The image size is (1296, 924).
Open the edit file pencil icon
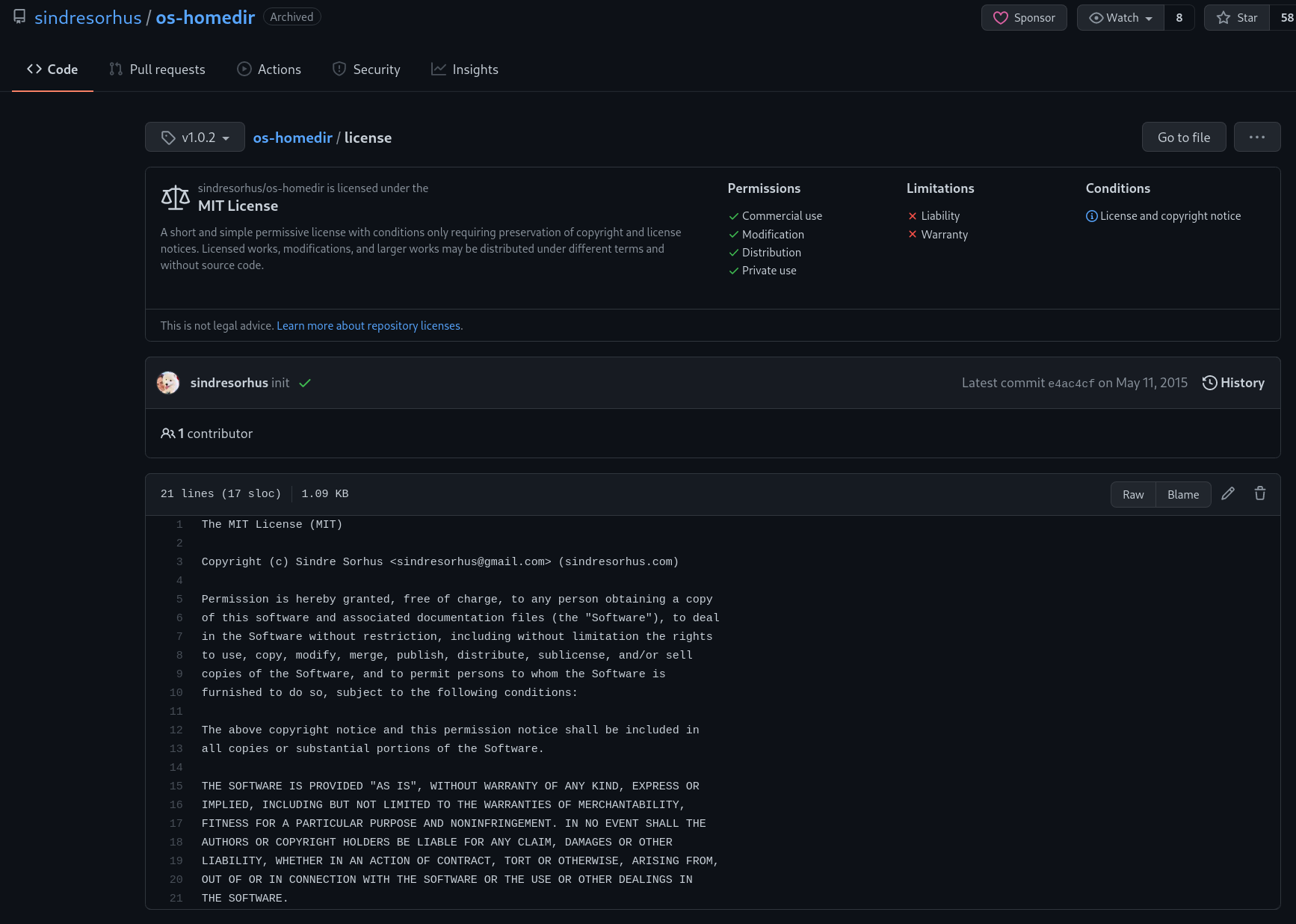[x=1229, y=493]
